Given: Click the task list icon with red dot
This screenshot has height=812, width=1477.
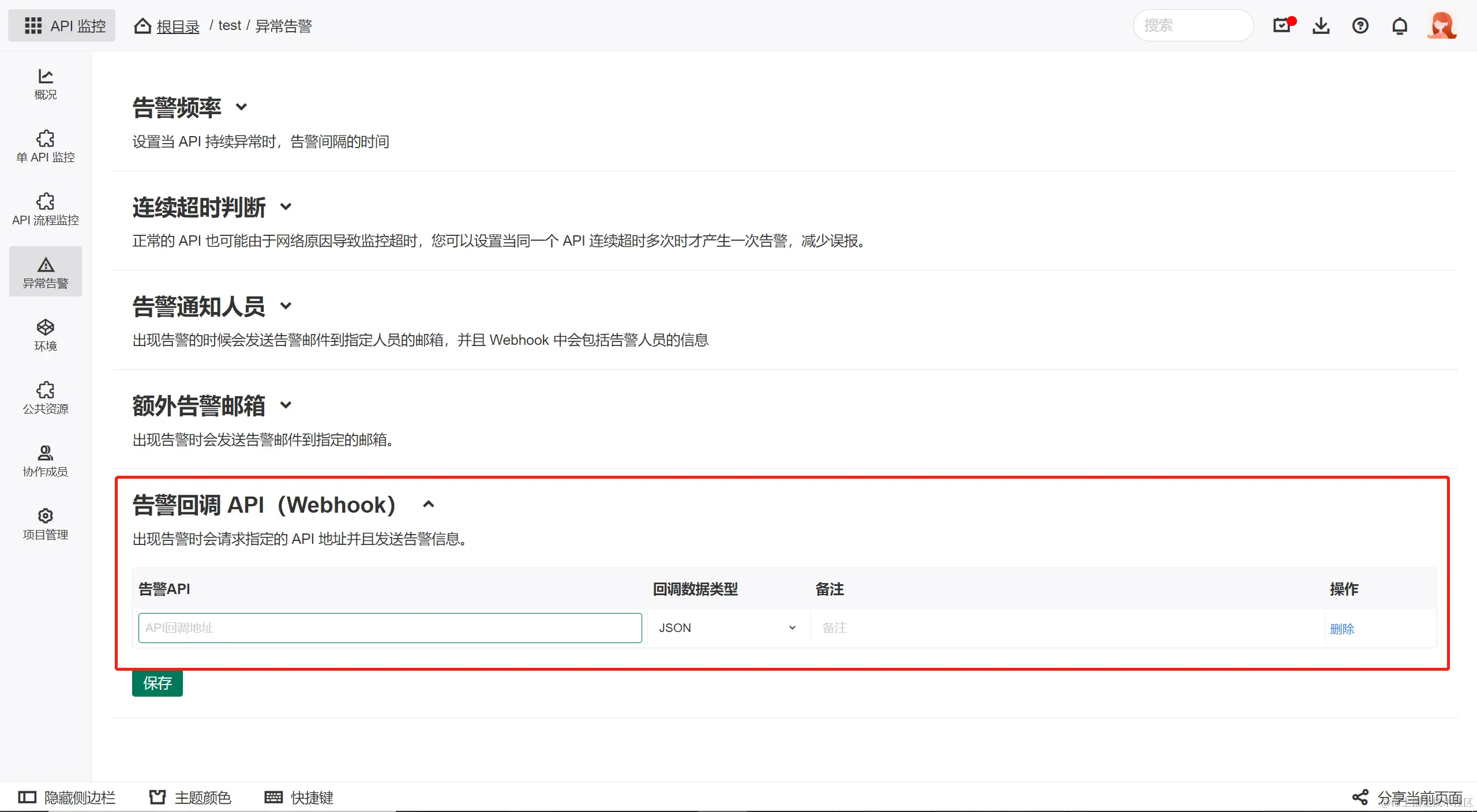Looking at the screenshot, I should point(1283,26).
